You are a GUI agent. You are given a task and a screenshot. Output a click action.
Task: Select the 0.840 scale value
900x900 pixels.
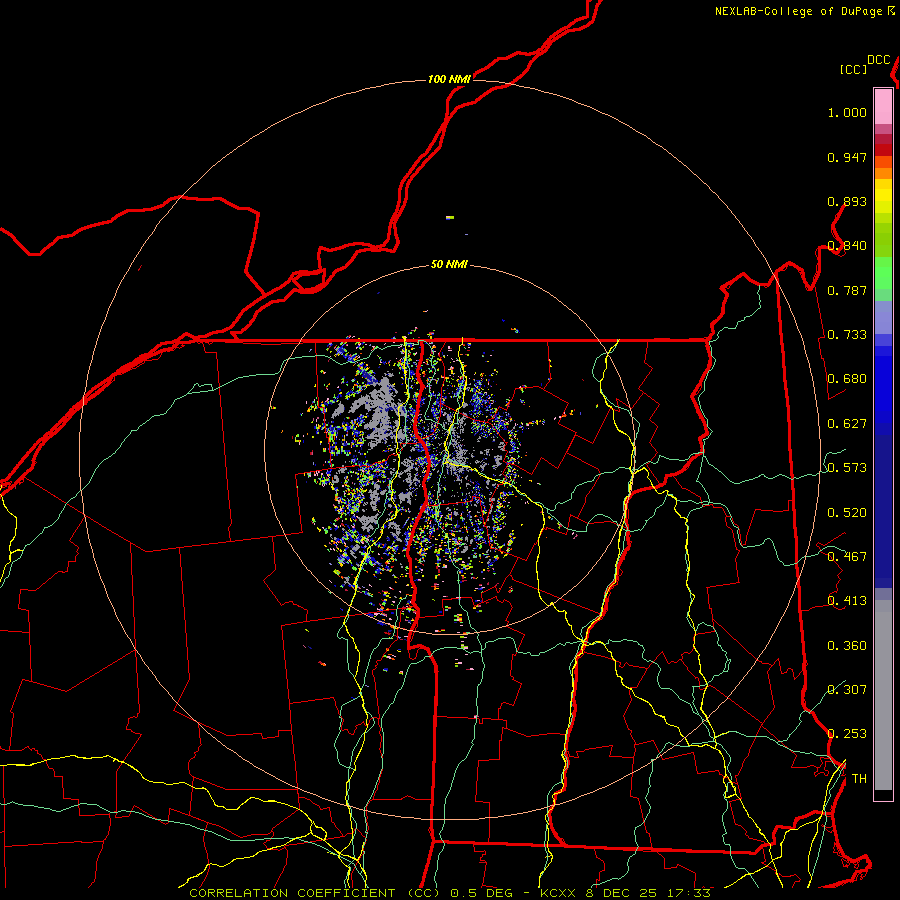(847, 246)
